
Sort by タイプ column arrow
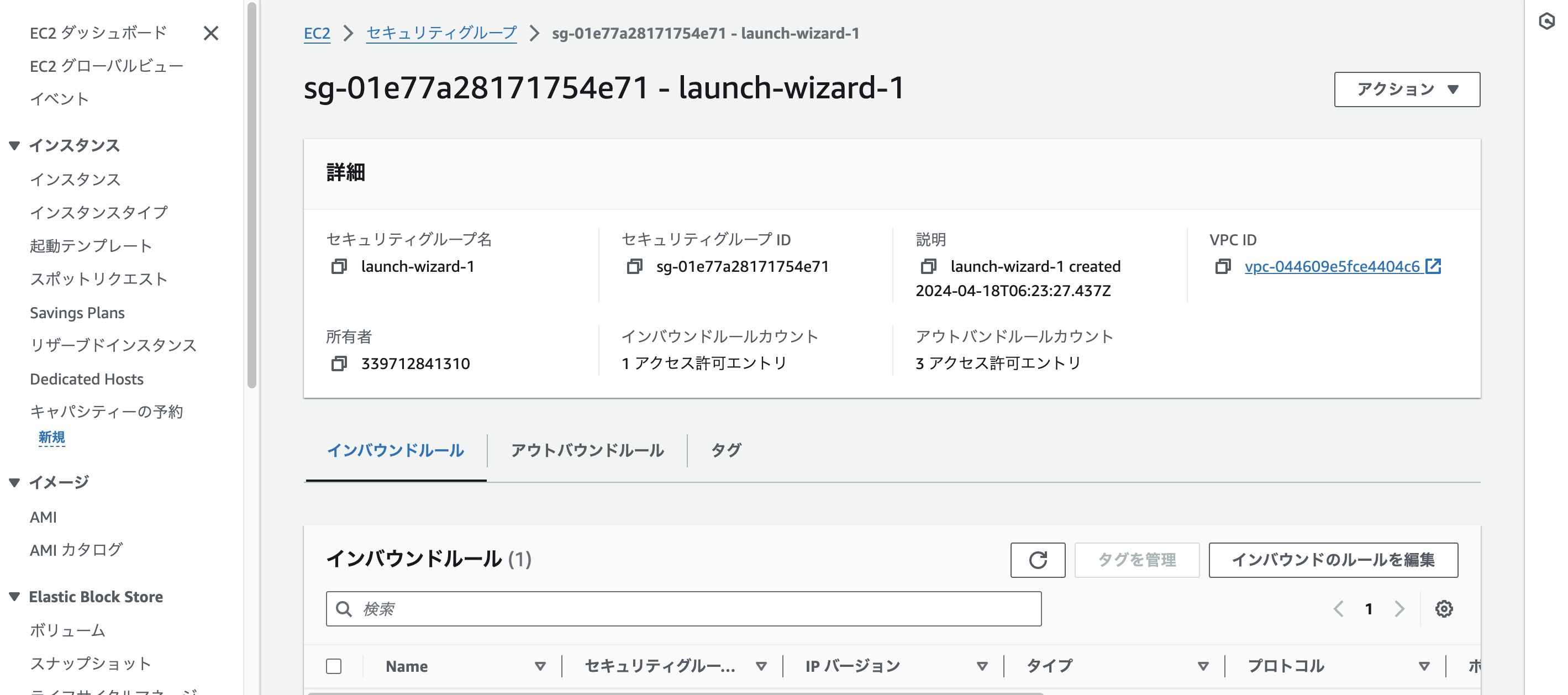coord(1203,666)
